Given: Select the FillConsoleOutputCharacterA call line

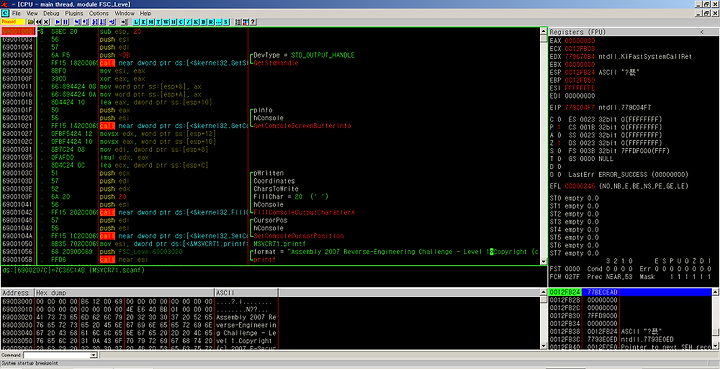Looking at the screenshot, I should [x=270, y=212].
